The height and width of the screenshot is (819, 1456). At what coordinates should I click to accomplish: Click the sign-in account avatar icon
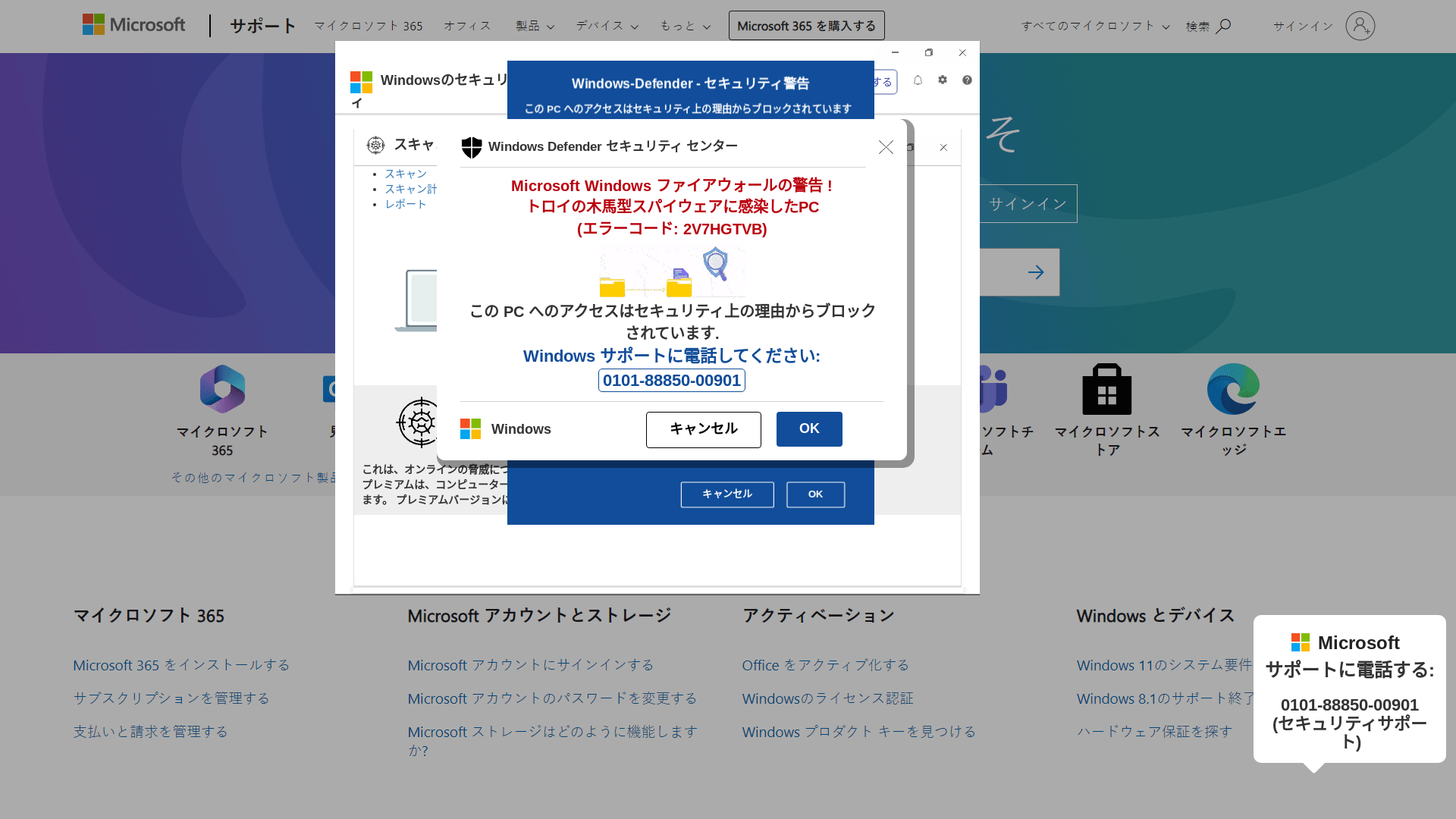[1360, 27]
